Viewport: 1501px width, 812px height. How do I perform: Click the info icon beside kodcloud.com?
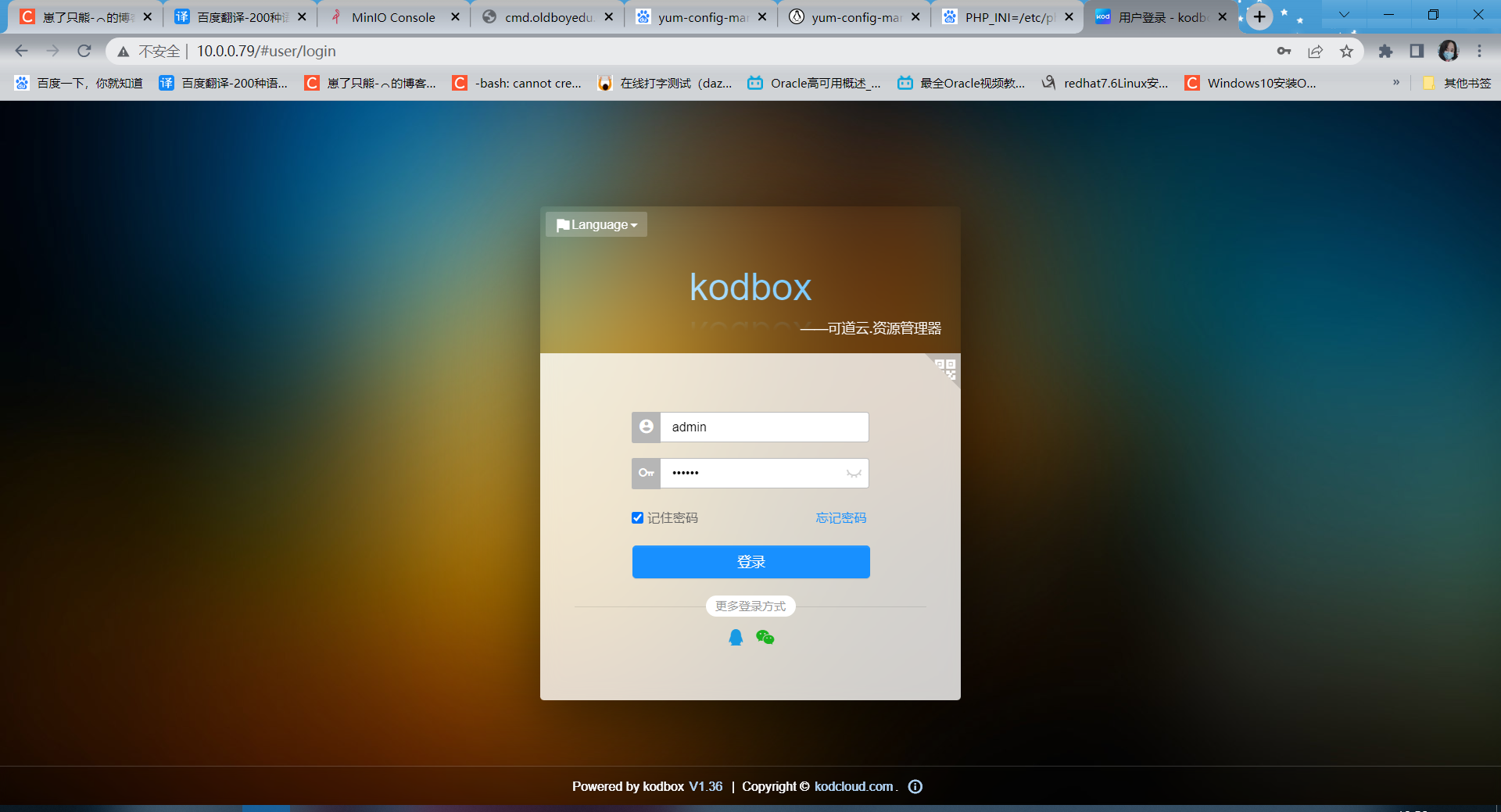click(915, 787)
